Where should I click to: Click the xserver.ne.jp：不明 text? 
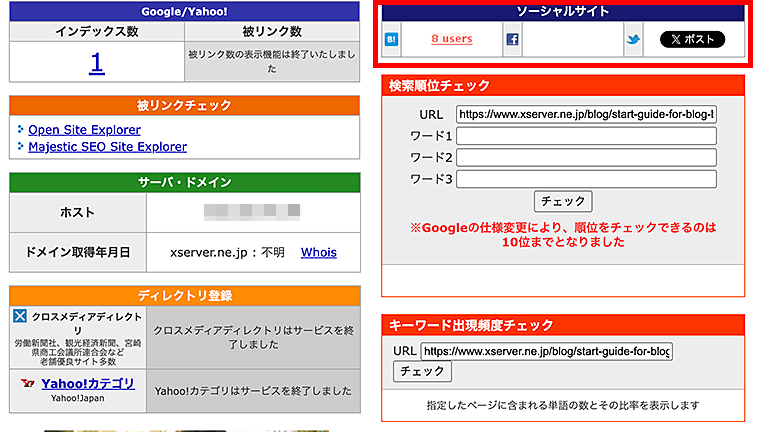[x=227, y=253]
